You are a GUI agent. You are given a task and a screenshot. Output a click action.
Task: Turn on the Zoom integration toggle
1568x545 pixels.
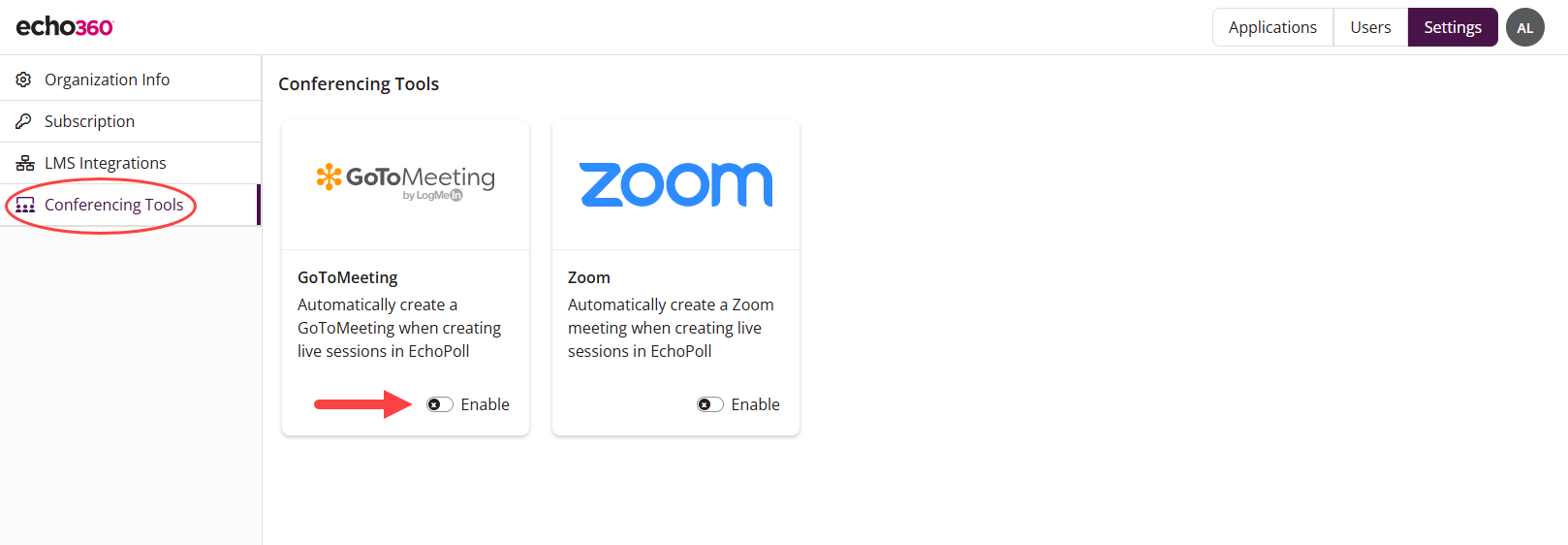point(710,404)
